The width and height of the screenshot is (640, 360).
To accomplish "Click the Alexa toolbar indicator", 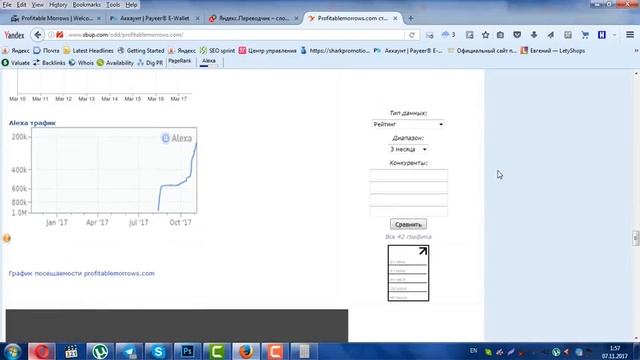I will pyautogui.click(x=209, y=62).
